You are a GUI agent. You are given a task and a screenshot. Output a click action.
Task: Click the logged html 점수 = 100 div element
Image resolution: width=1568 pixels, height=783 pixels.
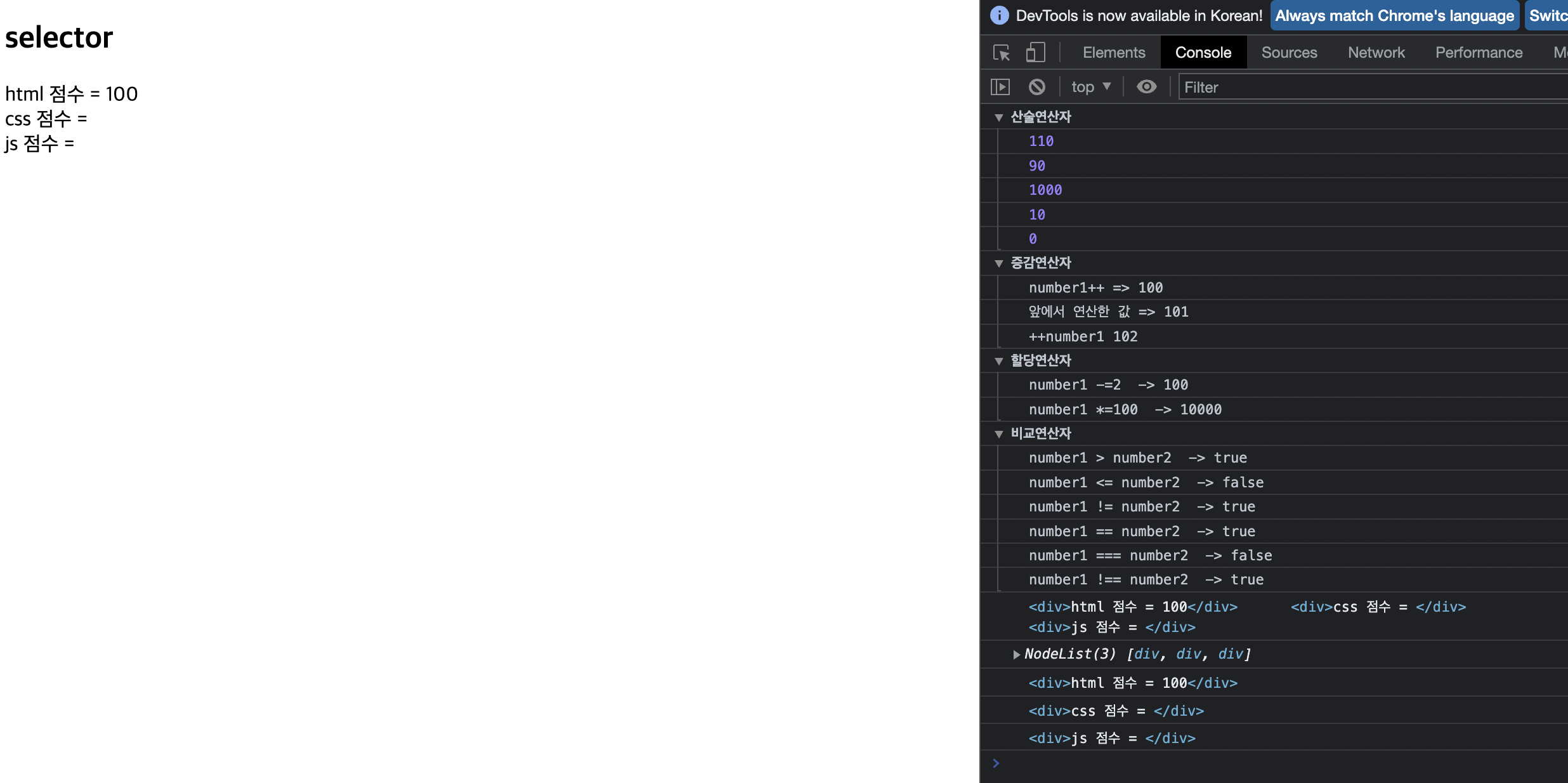click(1133, 683)
